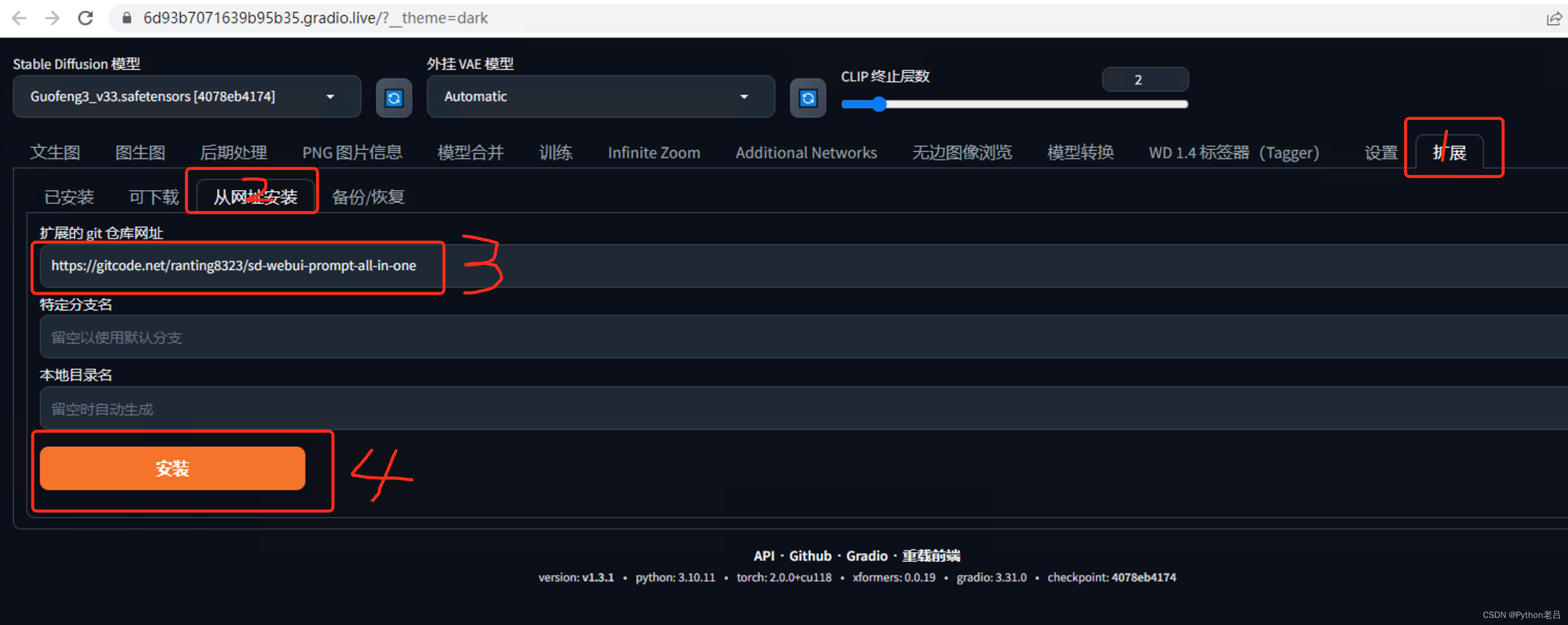This screenshot has width=1568, height=625.
Task: Open the 设置 tab
Action: [1380, 153]
